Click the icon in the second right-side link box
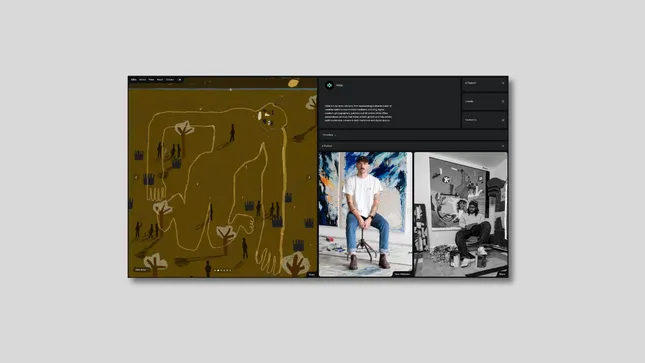 point(503,102)
